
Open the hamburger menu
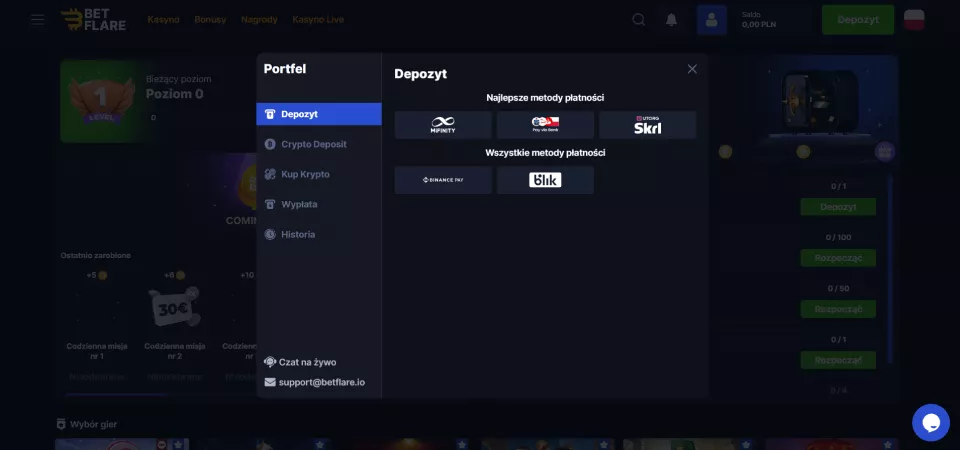click(x=37, y=20)
